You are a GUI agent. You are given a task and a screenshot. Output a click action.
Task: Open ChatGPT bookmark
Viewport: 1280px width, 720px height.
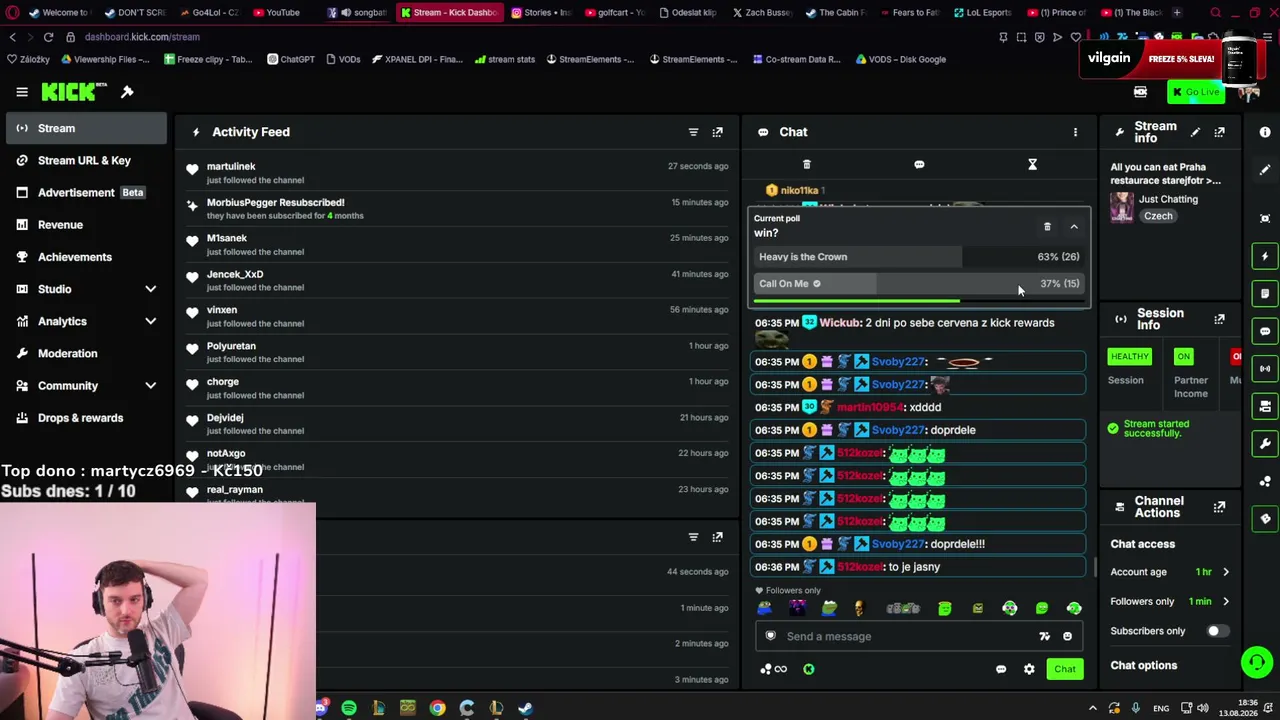click(291, 59)
